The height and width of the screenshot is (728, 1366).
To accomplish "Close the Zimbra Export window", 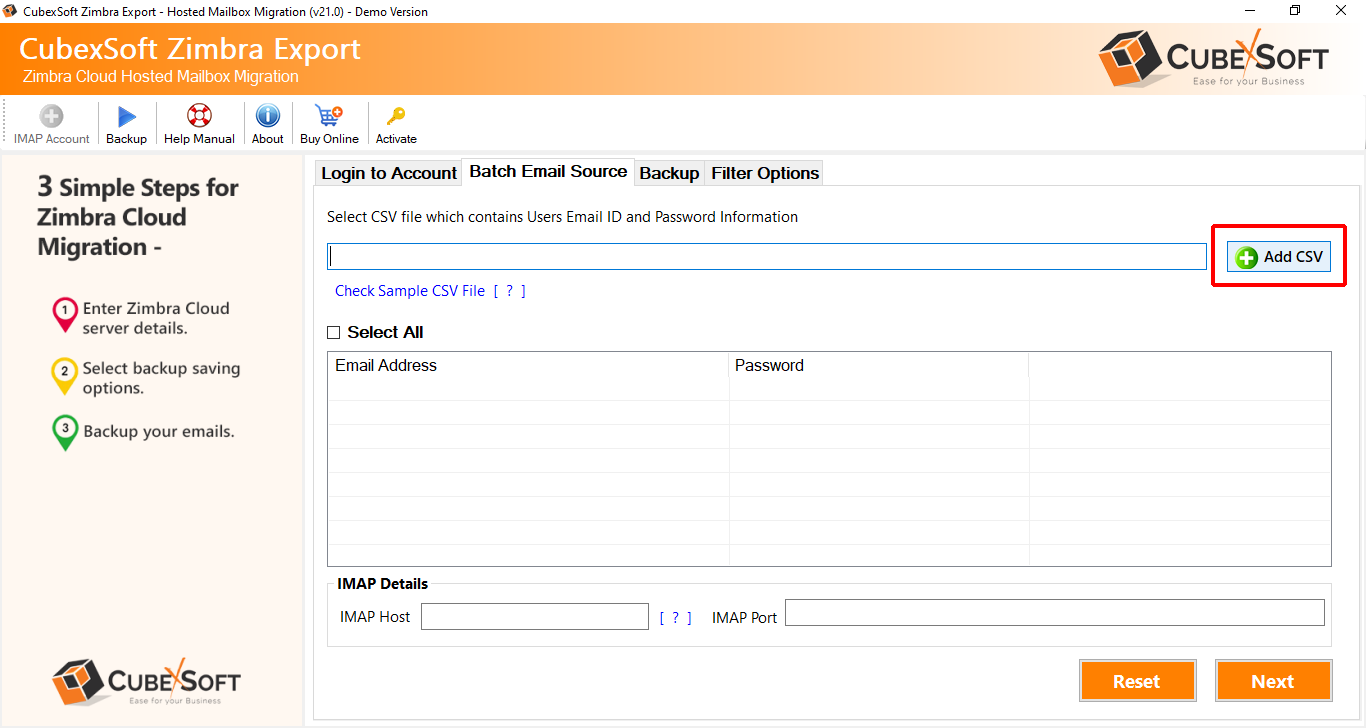I will click(x=1342, y=11).
